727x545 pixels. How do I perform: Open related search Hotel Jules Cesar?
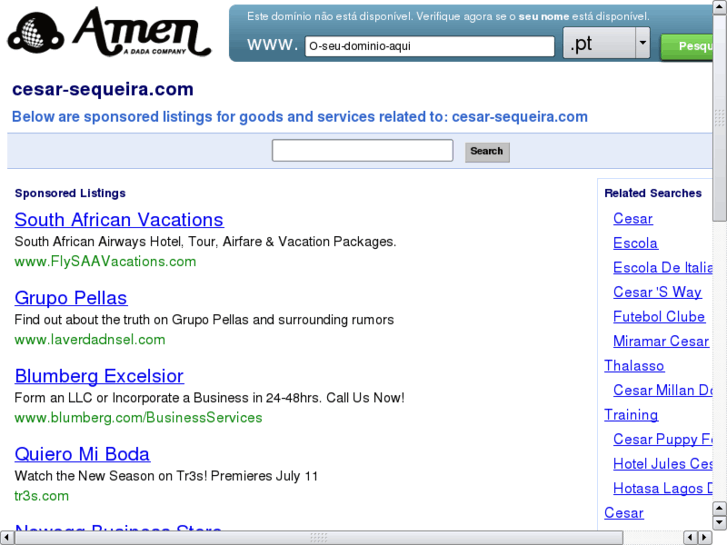pyautogui.click(x=663, y=464)
